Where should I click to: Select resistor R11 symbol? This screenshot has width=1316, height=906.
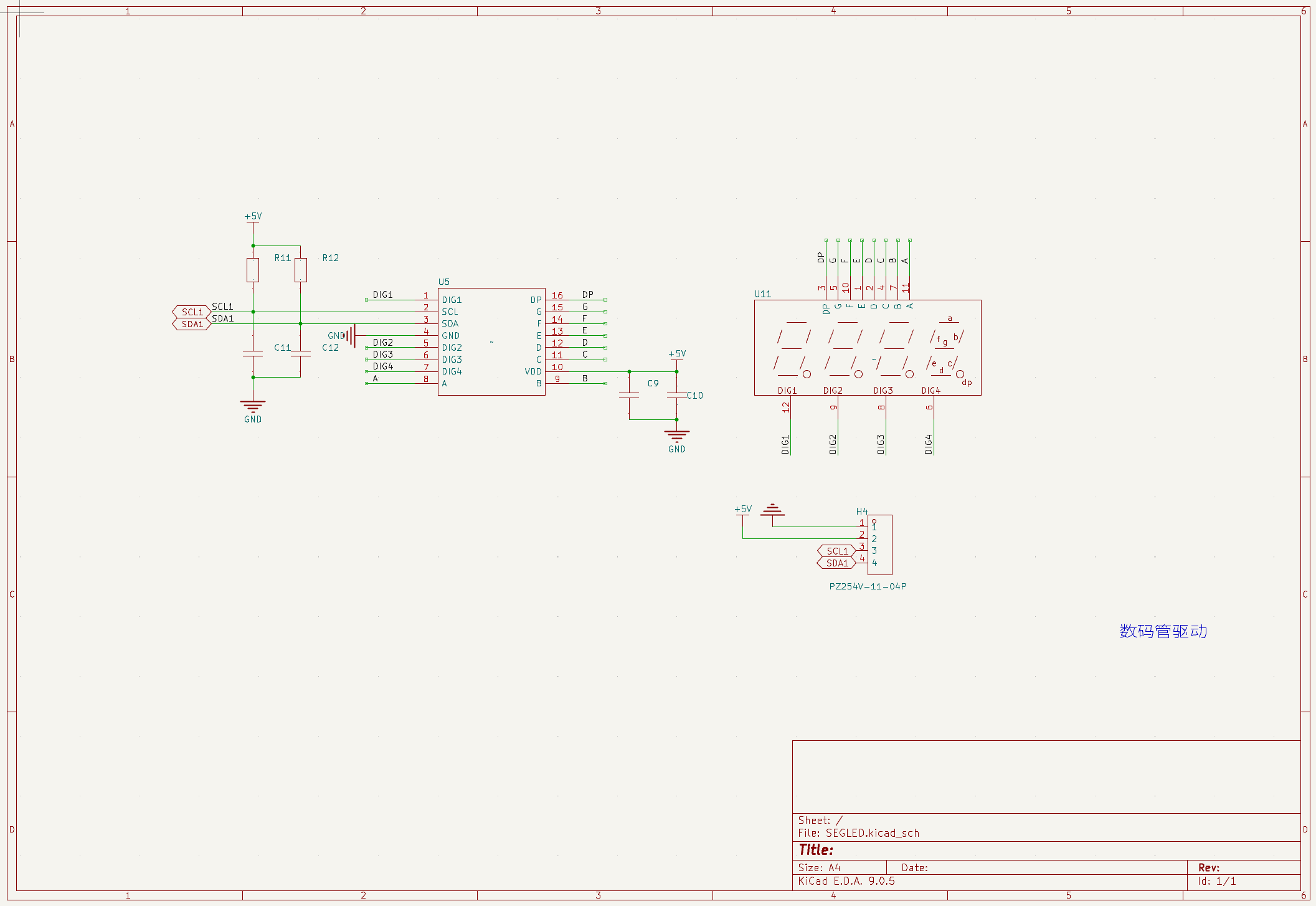pos(253,270)
